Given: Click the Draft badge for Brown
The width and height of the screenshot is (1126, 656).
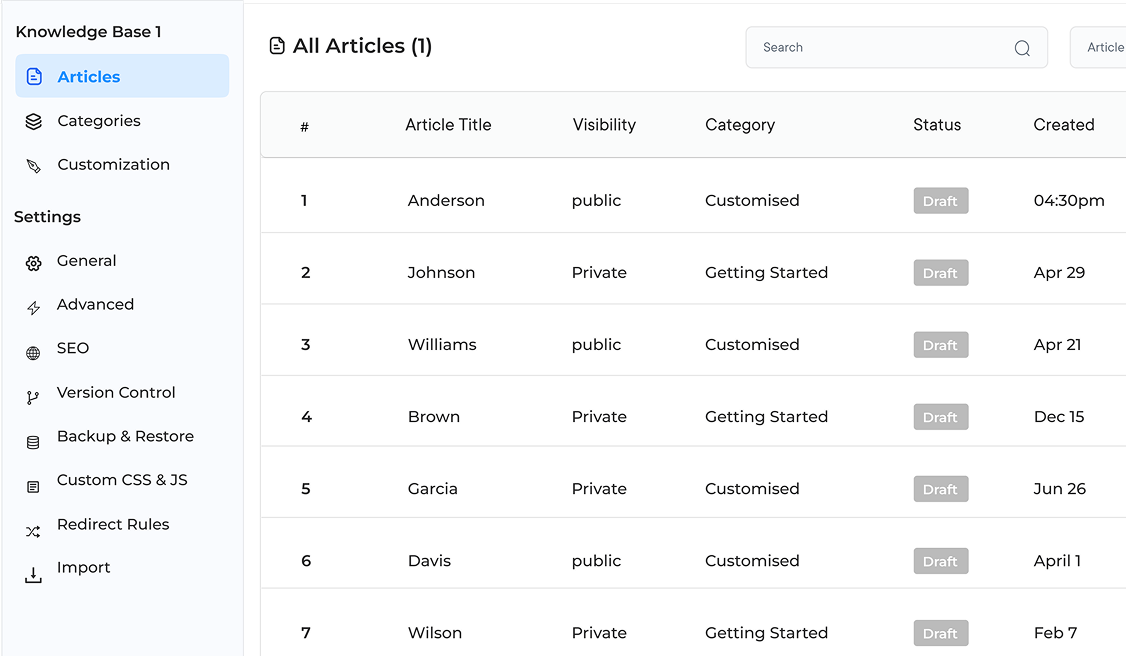Looking at the screenshot, I should (941, 417).
